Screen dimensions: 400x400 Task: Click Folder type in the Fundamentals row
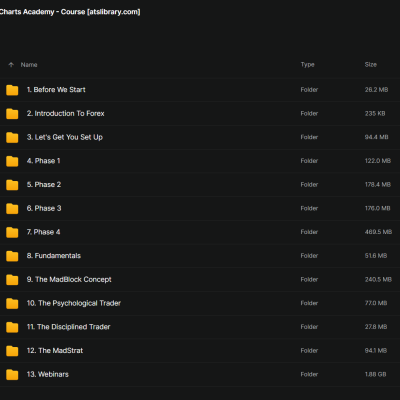[309, 256]
